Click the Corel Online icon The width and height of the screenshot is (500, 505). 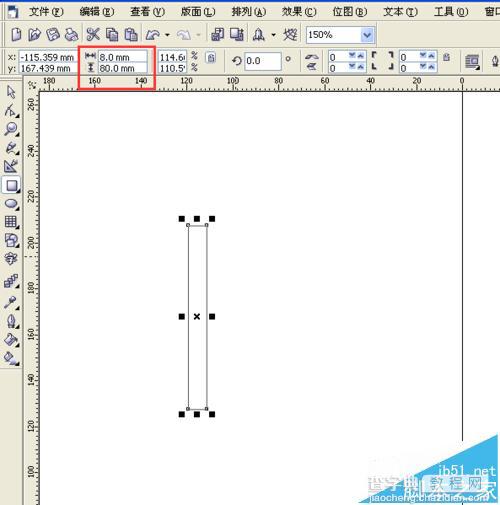(x=290, y=34)
